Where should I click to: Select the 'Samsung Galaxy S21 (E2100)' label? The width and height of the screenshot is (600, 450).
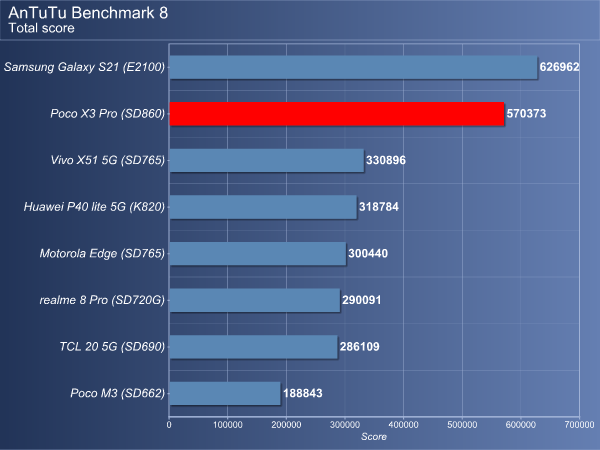[x=84, y=67]
